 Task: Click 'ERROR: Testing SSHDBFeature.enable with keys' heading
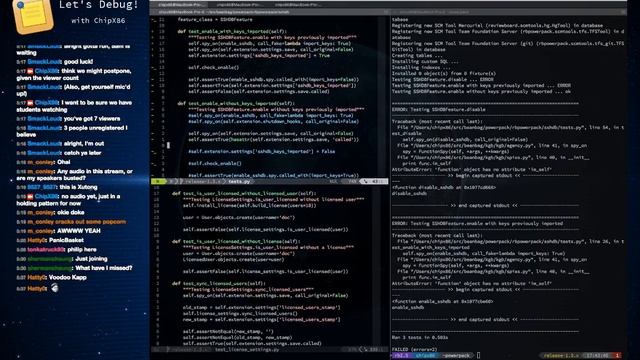pos(477,224)
